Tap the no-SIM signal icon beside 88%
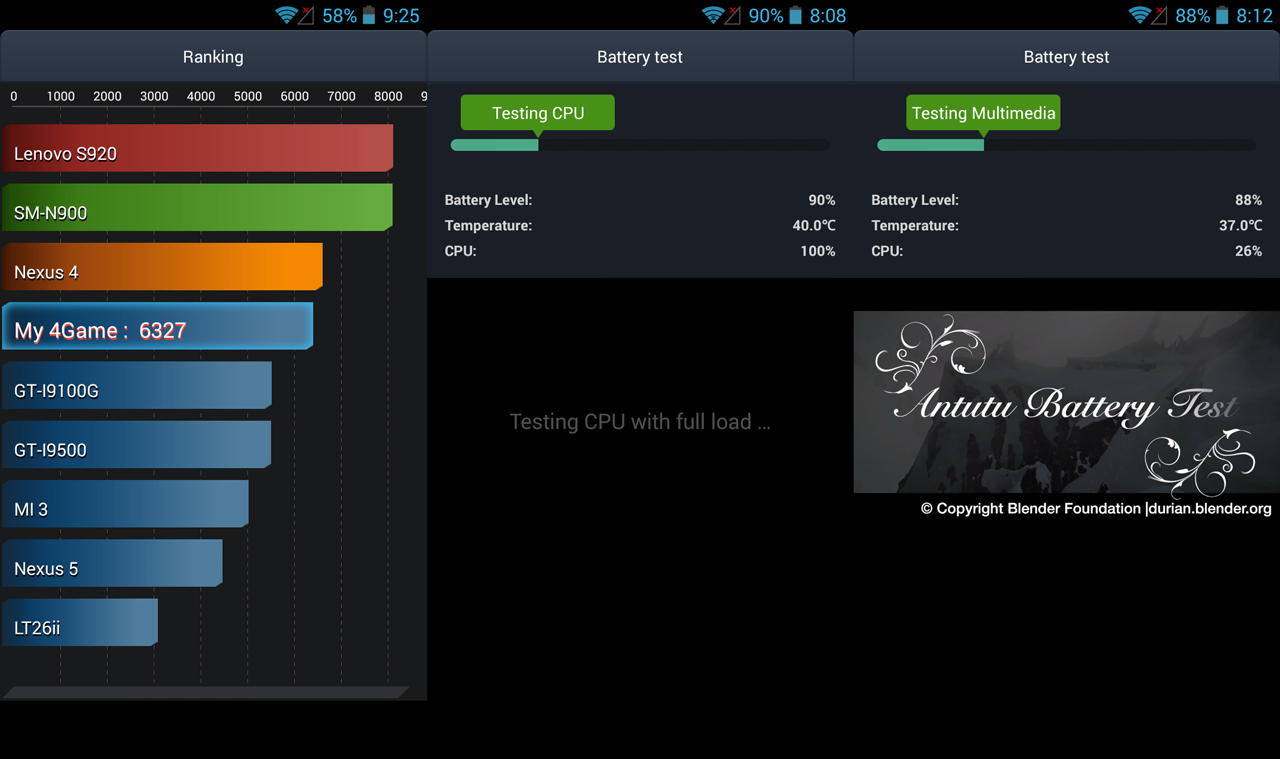 click(1160, 15)
